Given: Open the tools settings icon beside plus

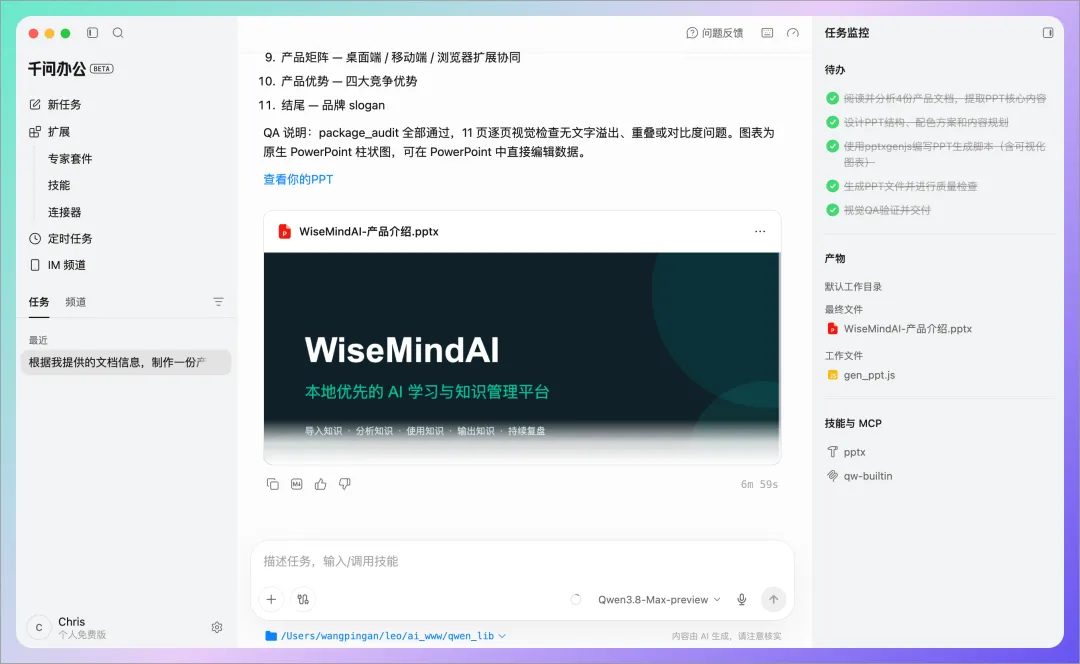Looking at the screenshot, I should point(303,599).
